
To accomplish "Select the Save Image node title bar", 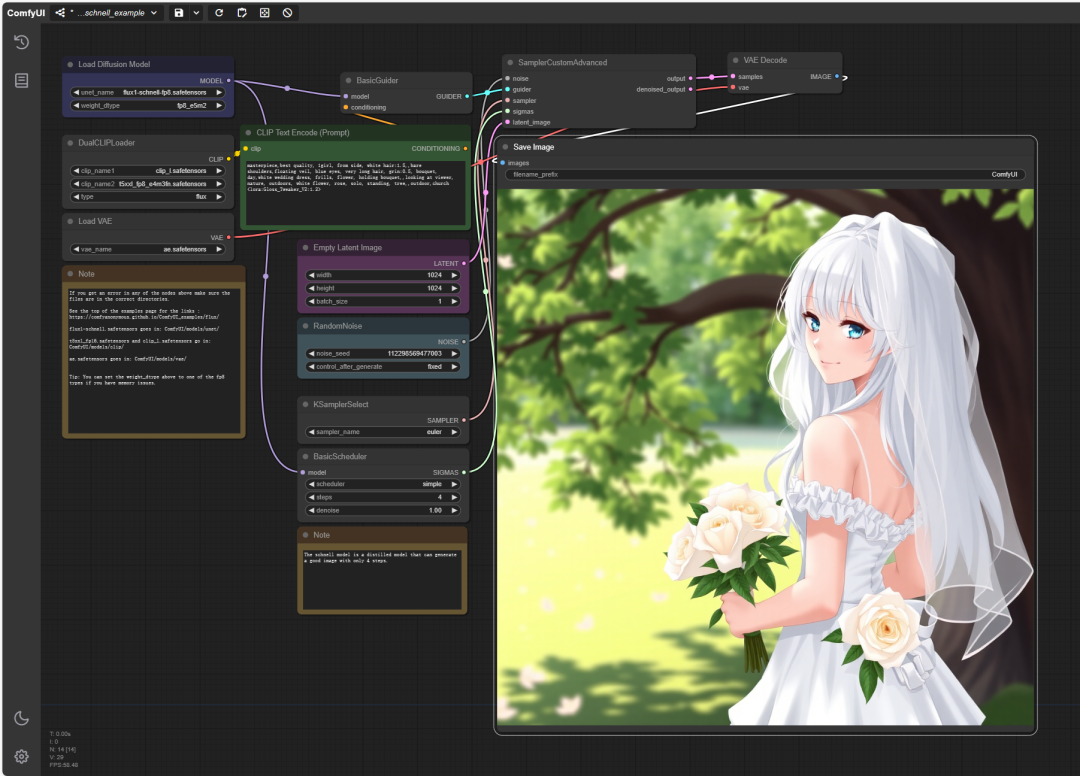I will pyautogui.click(x=765, y=147).
